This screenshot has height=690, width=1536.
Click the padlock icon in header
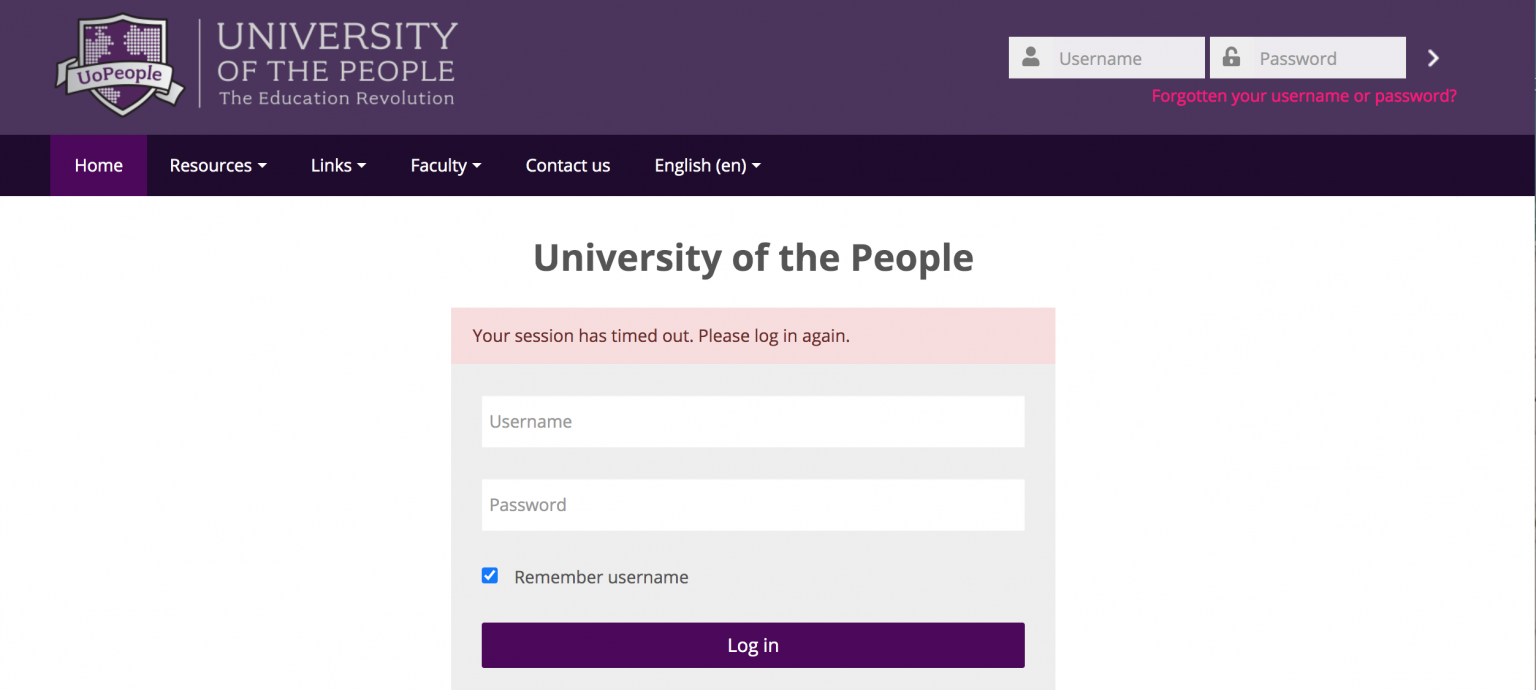[1231, 58]
